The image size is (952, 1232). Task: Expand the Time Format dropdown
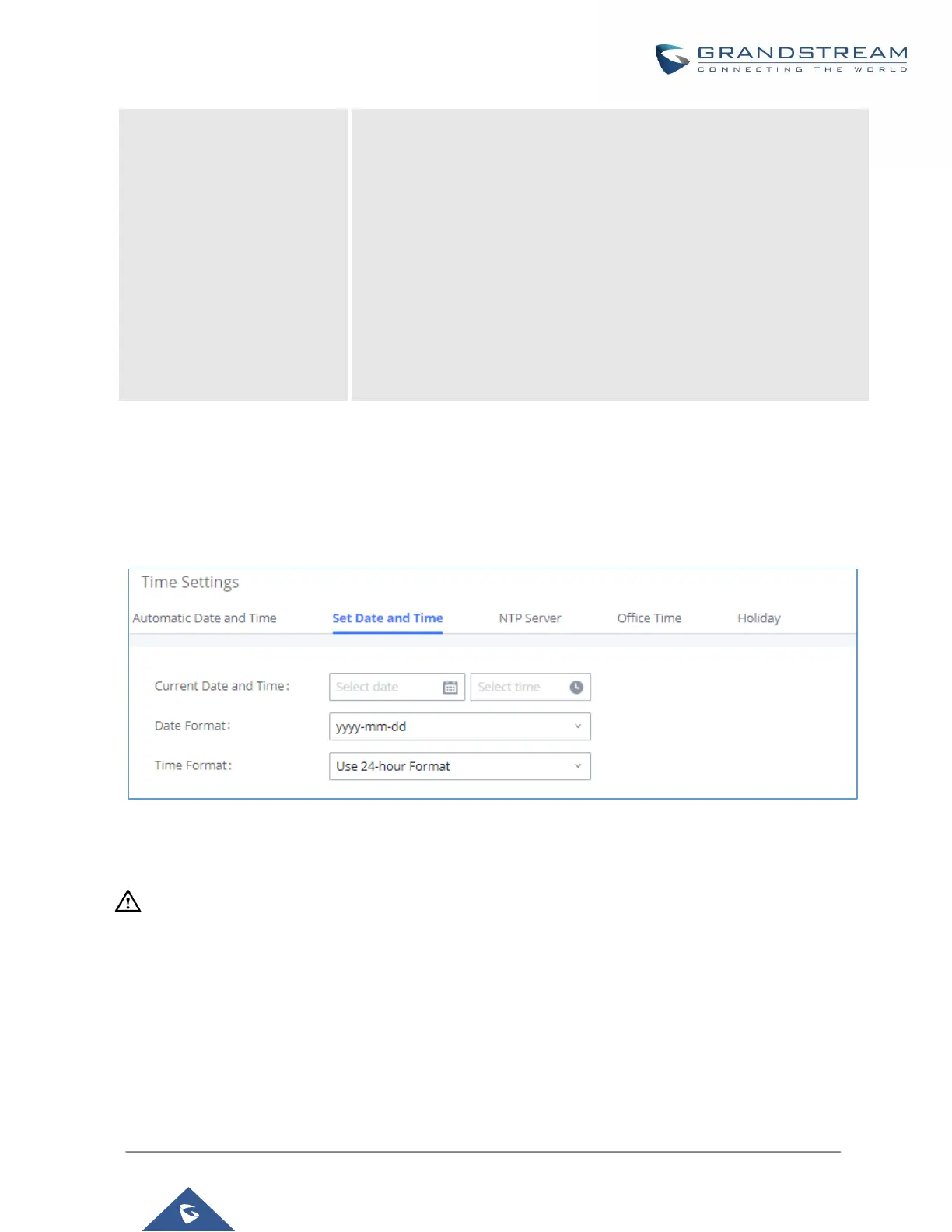point(460,766)
